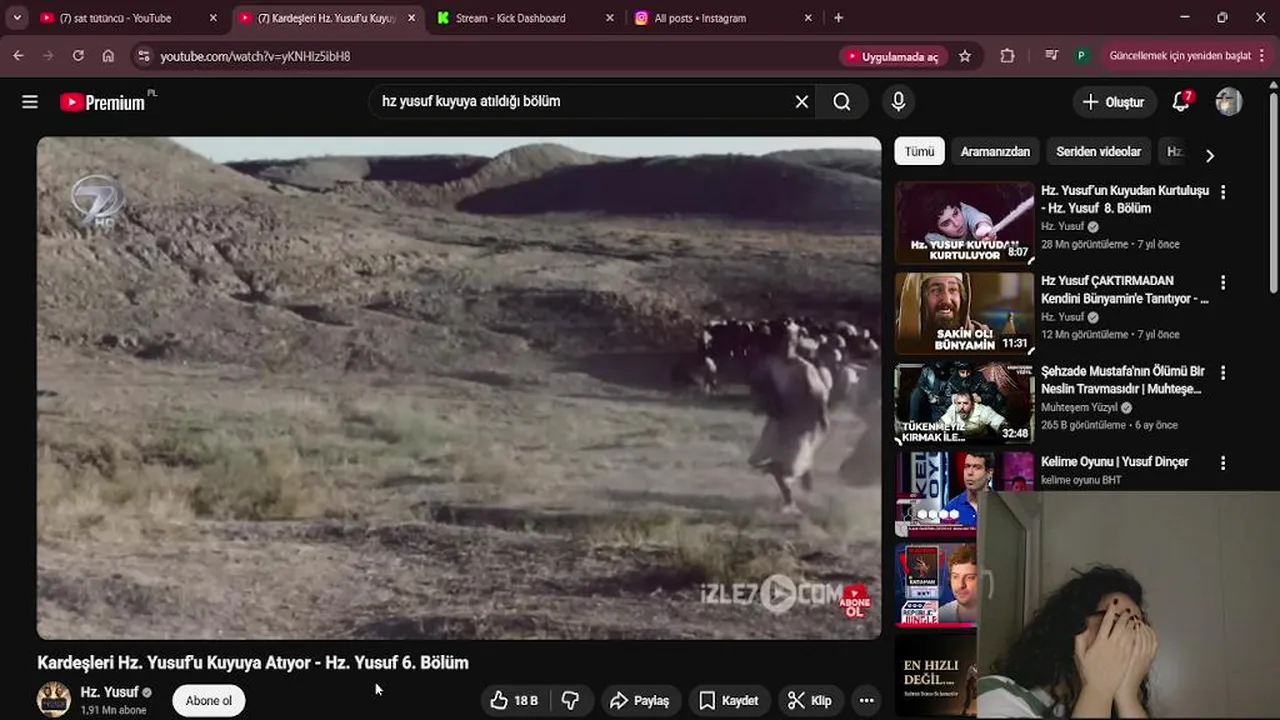Image resolution: width=1280 pixels, height=720 pixels.
Task: Open options menu for Kuyudan Kurtuluşu video
Action: (1222, 192)
